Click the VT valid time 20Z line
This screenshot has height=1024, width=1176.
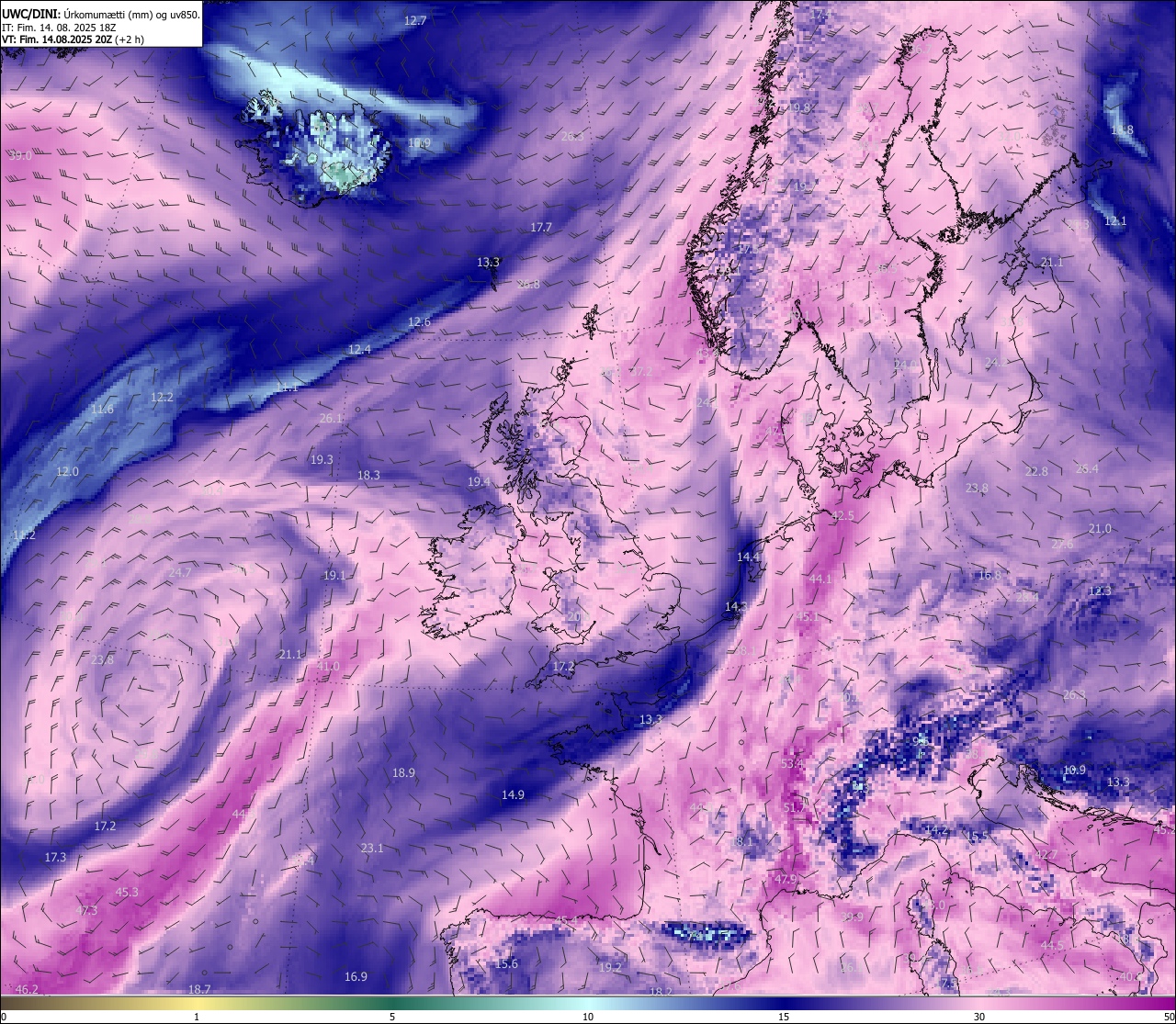point(73,39)
